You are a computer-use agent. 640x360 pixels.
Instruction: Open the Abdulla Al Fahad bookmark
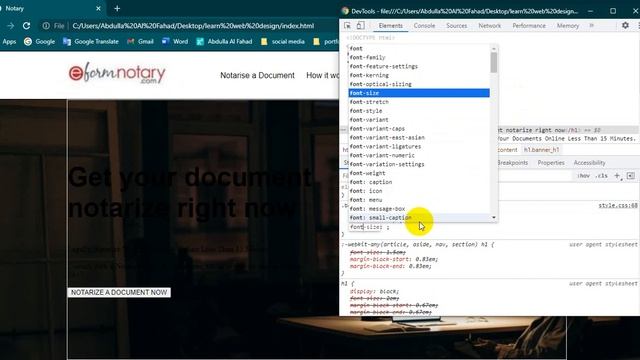tap(224, 41)
